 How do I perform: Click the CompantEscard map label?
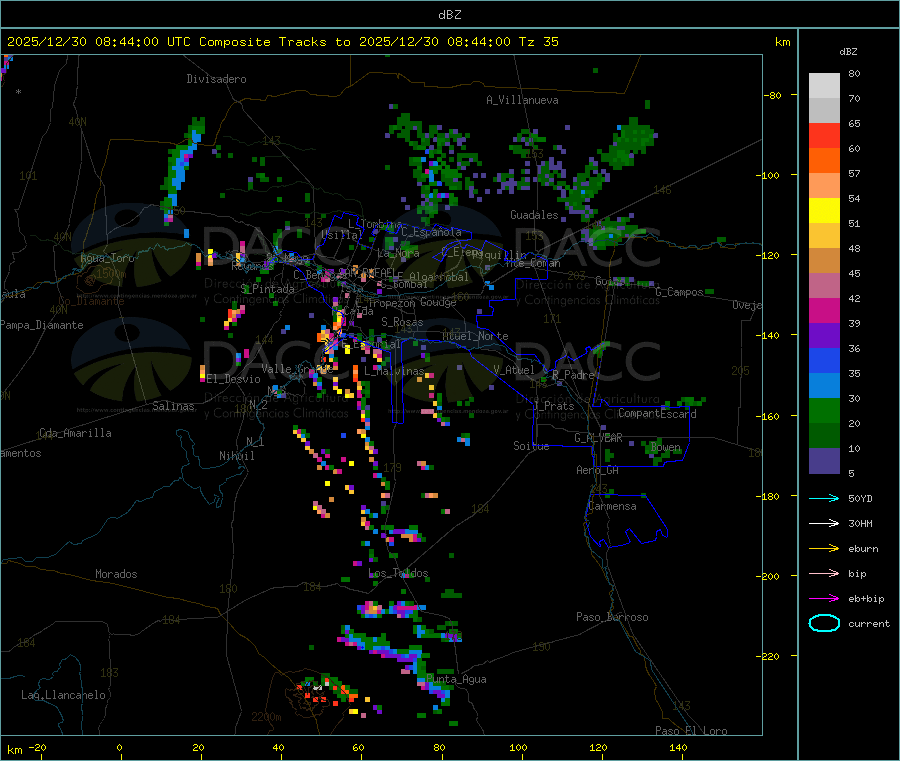click(x=657, y=414)
